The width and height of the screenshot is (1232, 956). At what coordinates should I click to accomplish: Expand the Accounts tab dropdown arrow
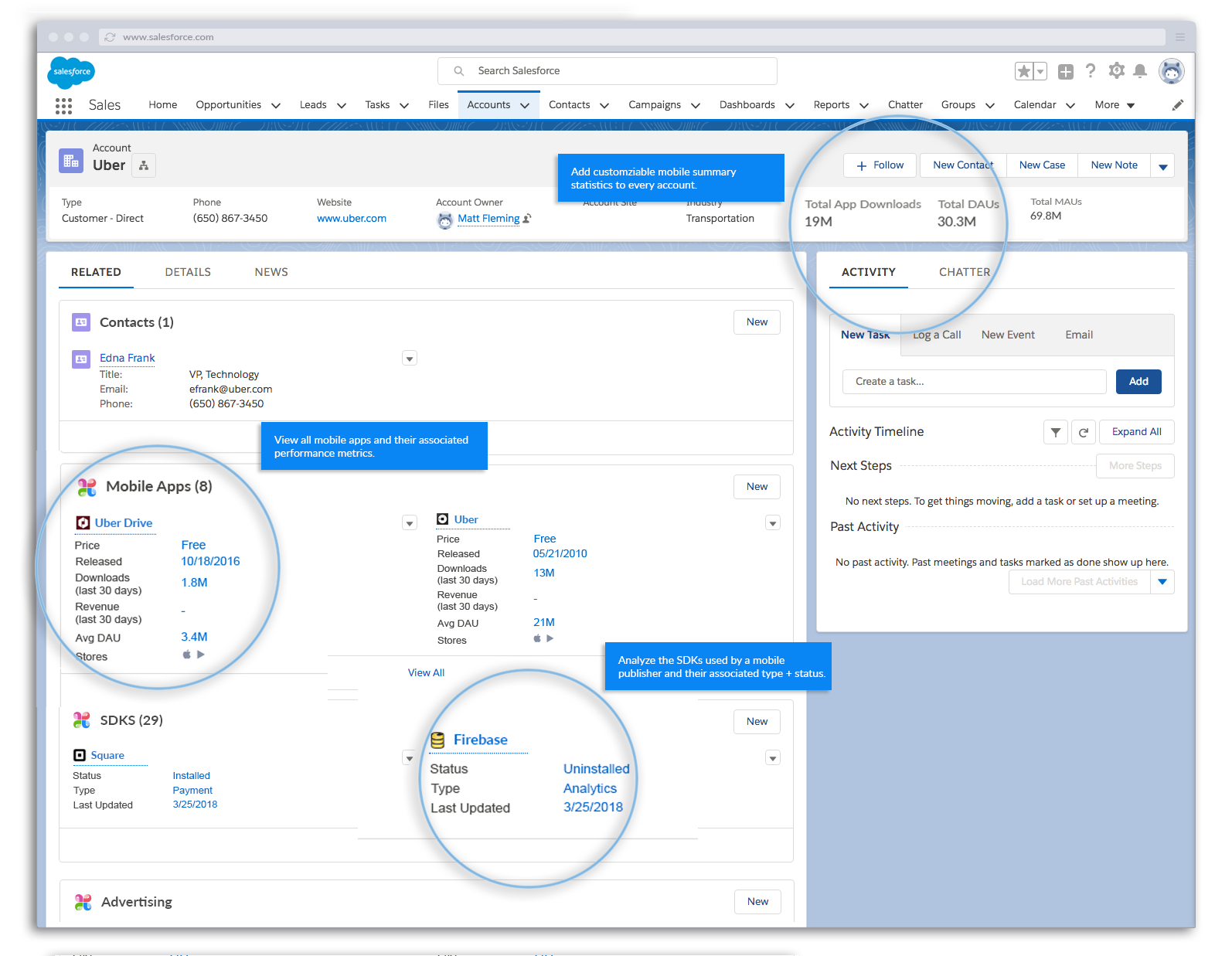(x=525, y=106)
